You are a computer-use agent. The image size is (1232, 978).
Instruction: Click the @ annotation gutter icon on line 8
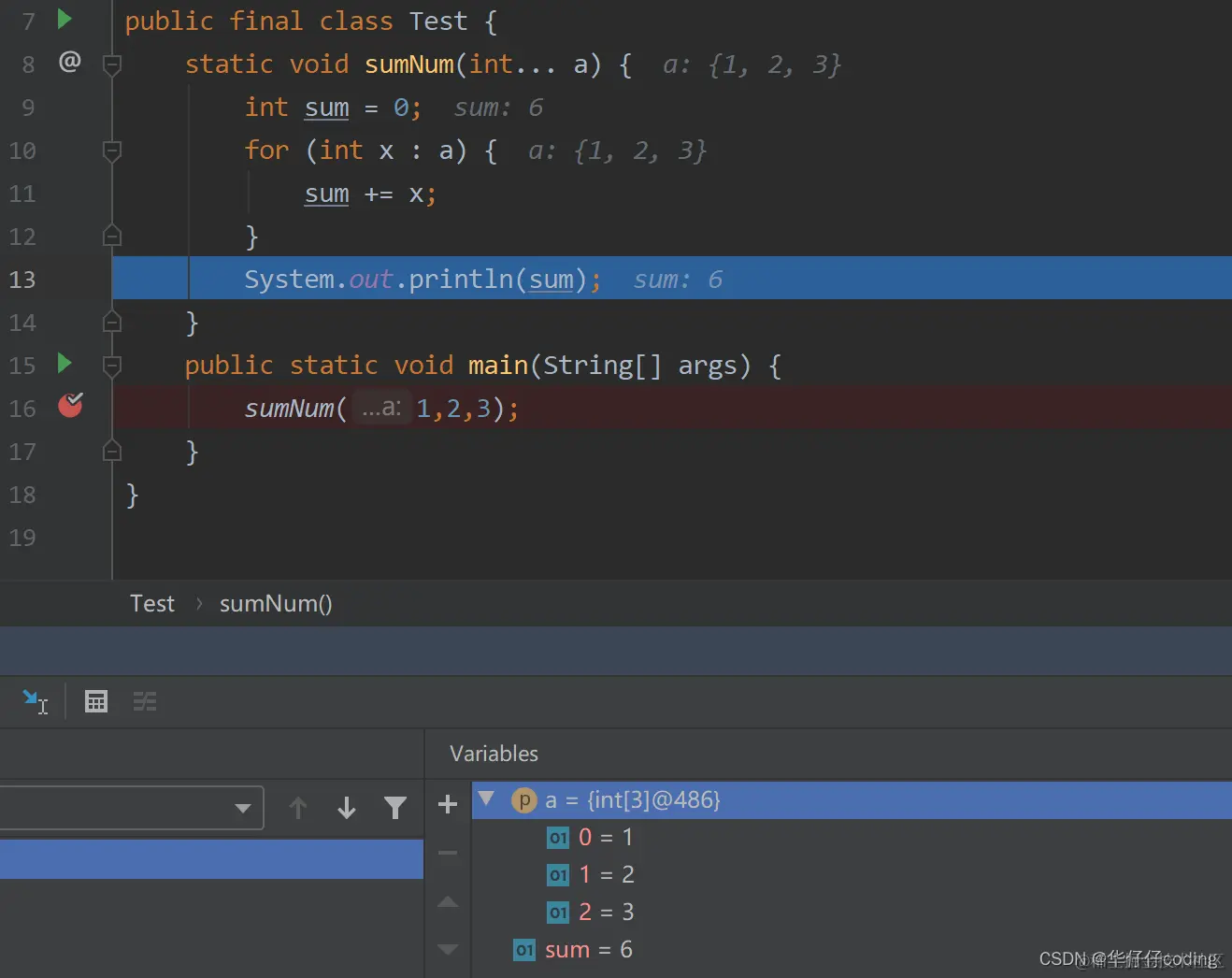[x=70, y=62]
